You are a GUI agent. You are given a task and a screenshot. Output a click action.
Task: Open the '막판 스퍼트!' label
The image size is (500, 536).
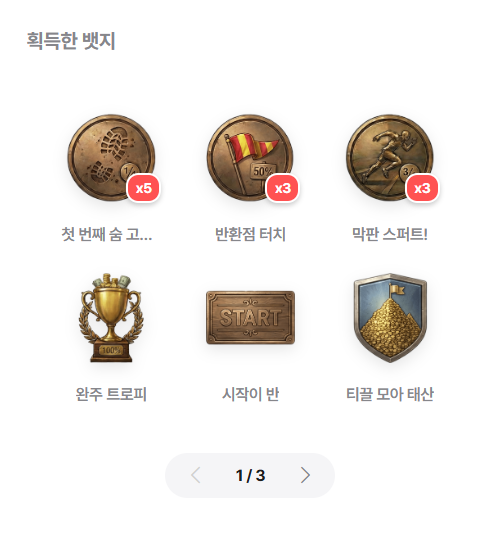390,234
